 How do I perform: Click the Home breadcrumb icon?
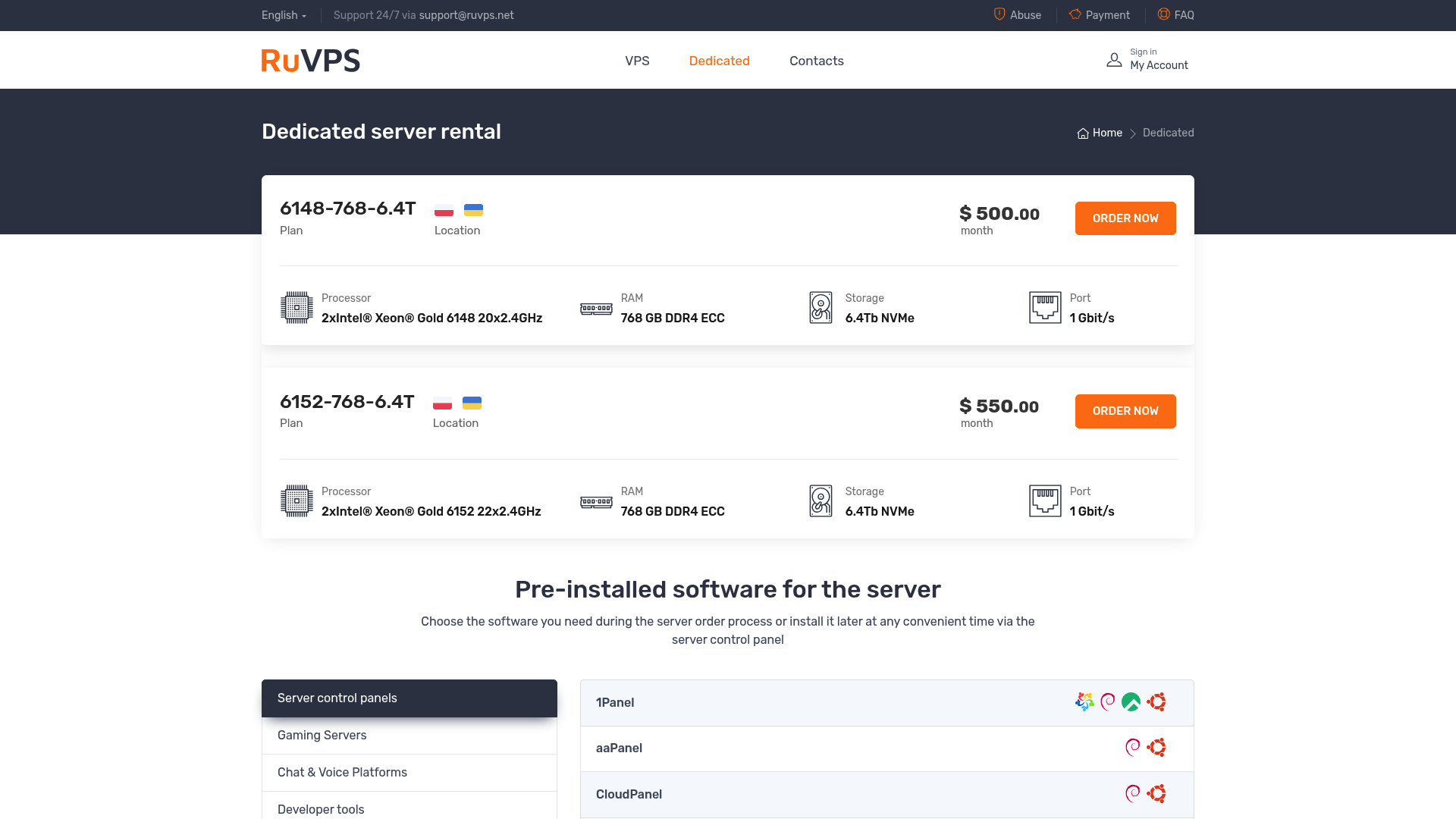1083,133
